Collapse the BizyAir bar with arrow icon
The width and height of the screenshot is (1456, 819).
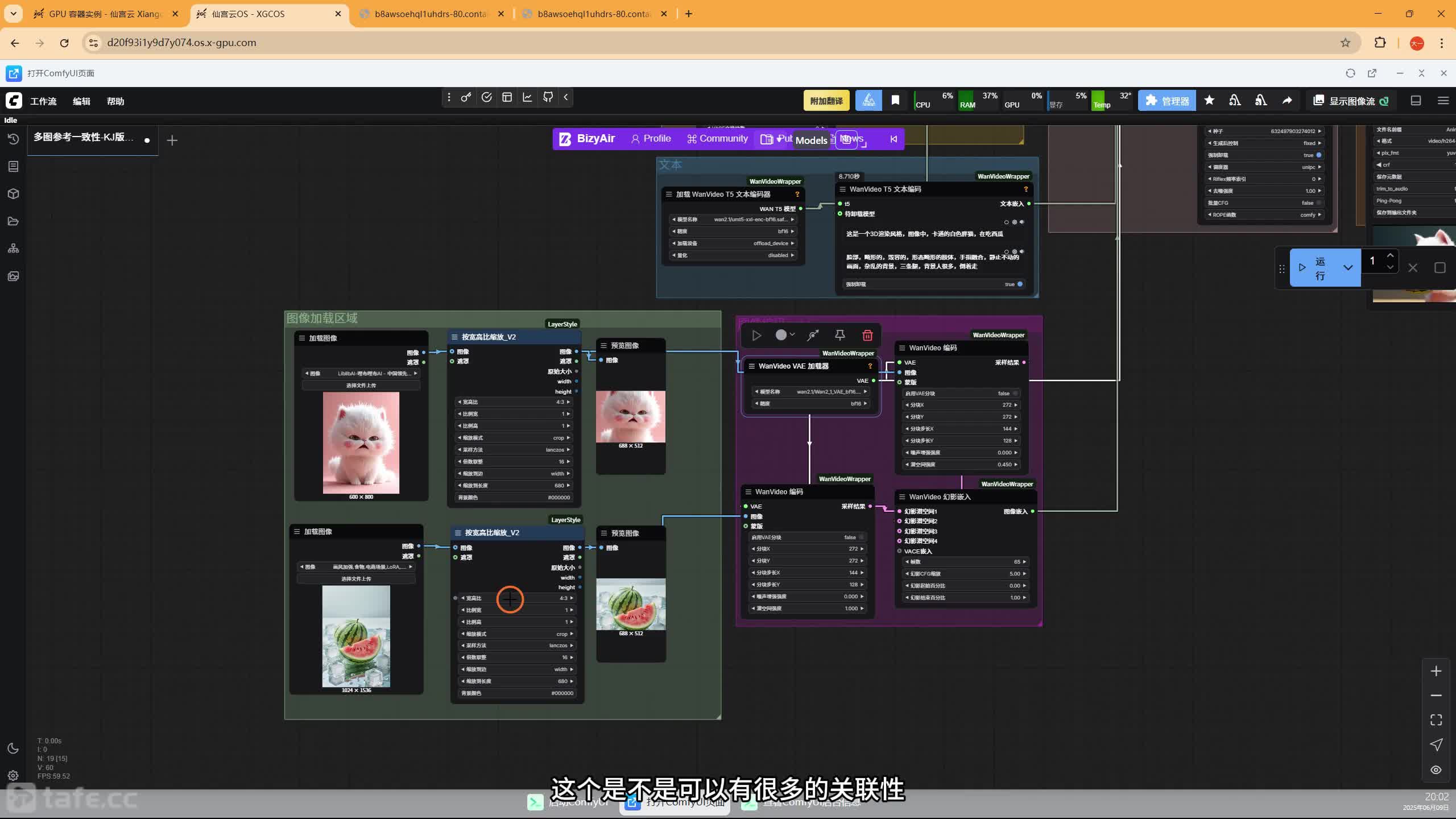click(894, 139)
